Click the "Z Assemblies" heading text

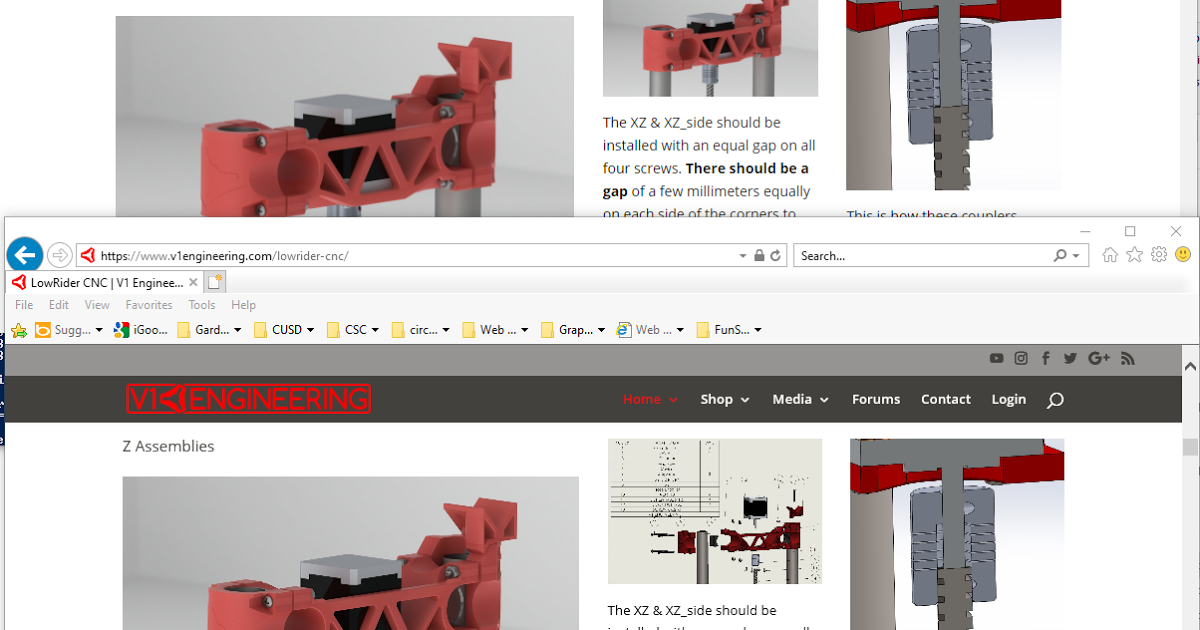168,446
